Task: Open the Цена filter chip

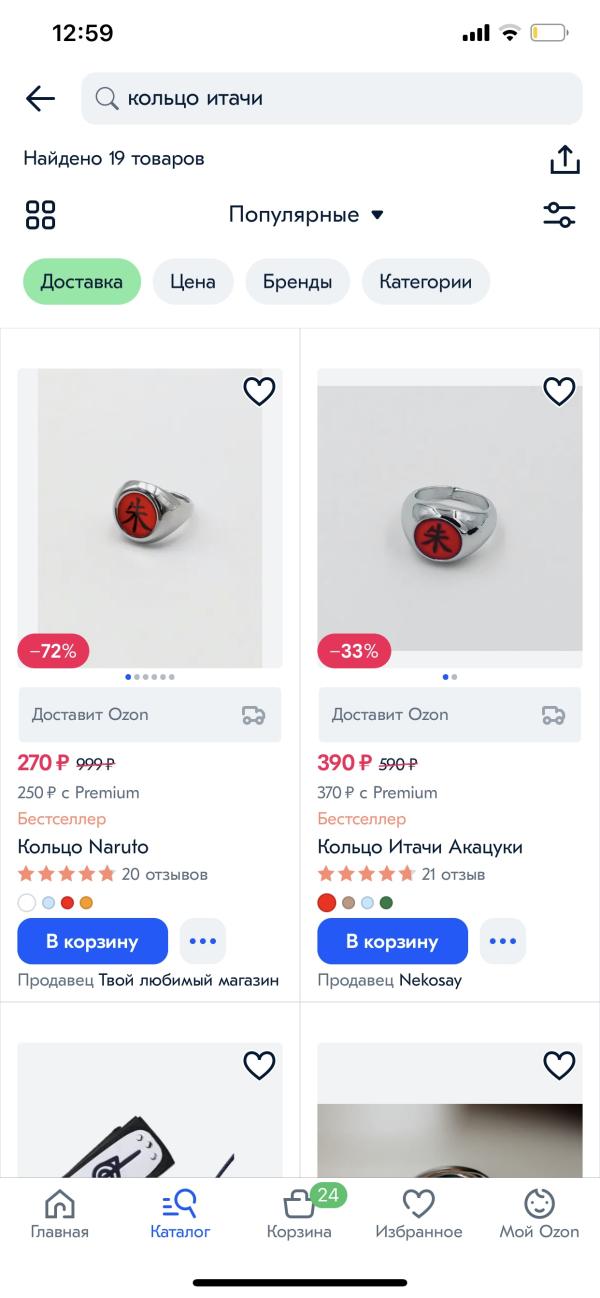Action: coord(193,282)
